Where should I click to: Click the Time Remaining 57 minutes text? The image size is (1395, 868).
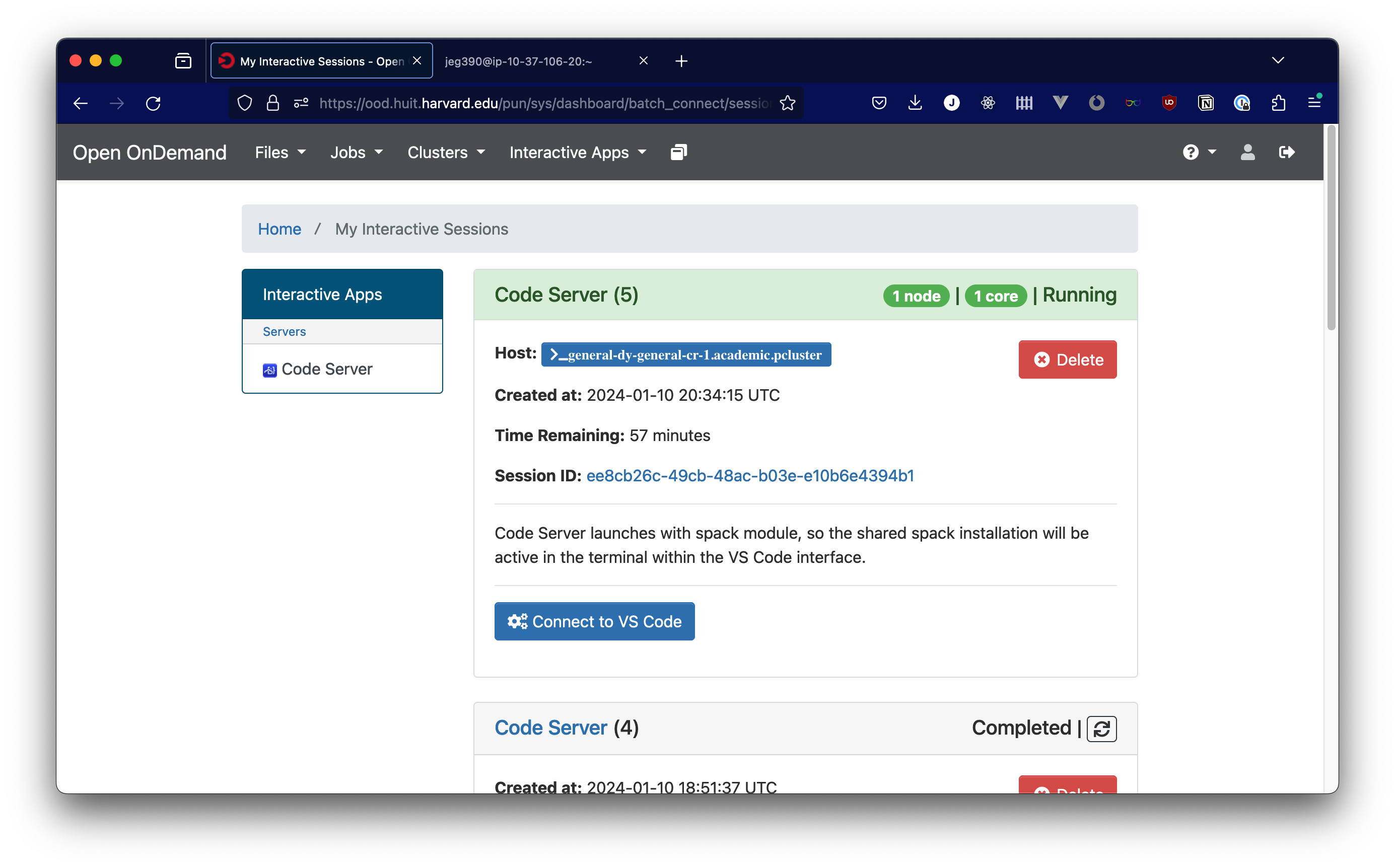click(x=602, y=436)
